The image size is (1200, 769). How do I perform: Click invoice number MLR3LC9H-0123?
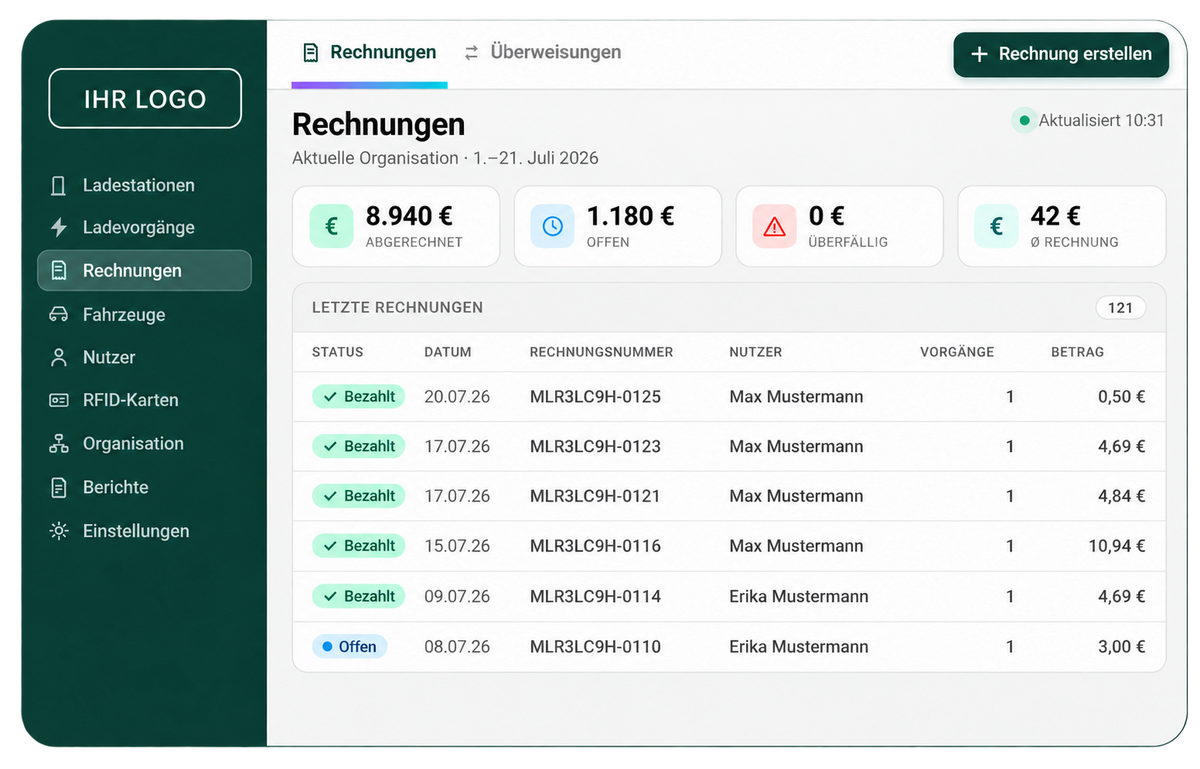[x=595, y=447]
